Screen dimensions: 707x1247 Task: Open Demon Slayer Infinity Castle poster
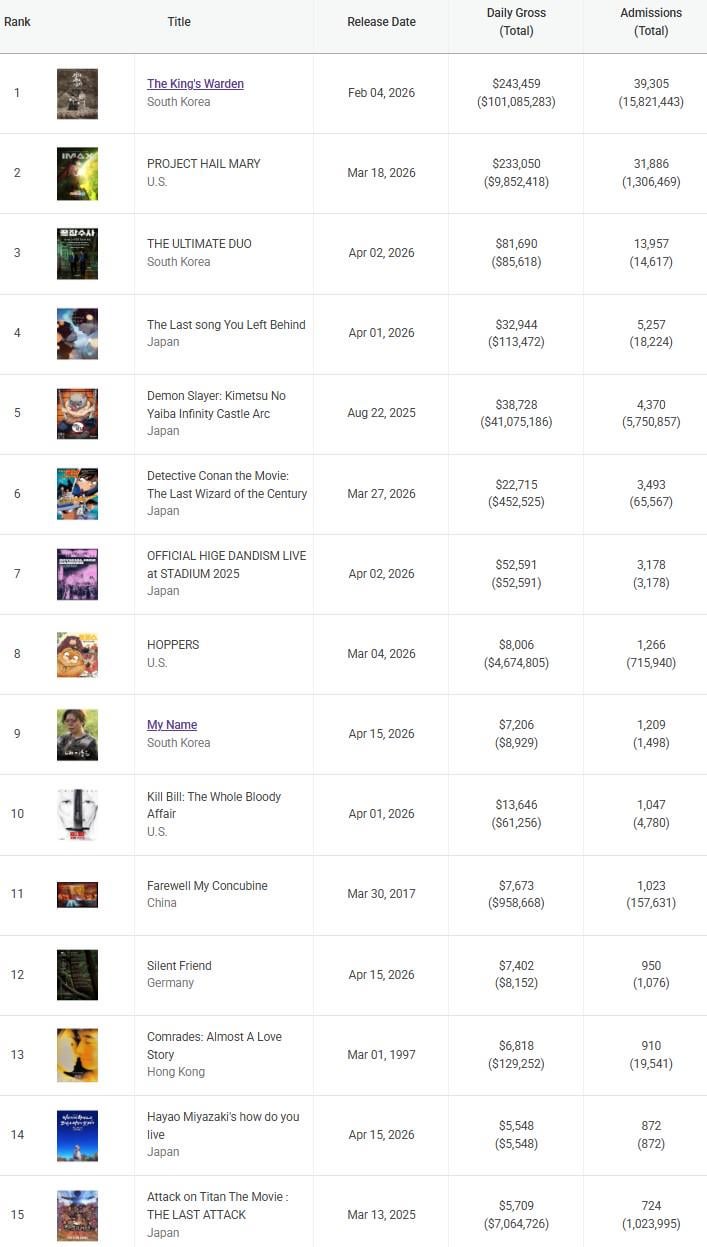pyautogui.click(x=77, y=413)
